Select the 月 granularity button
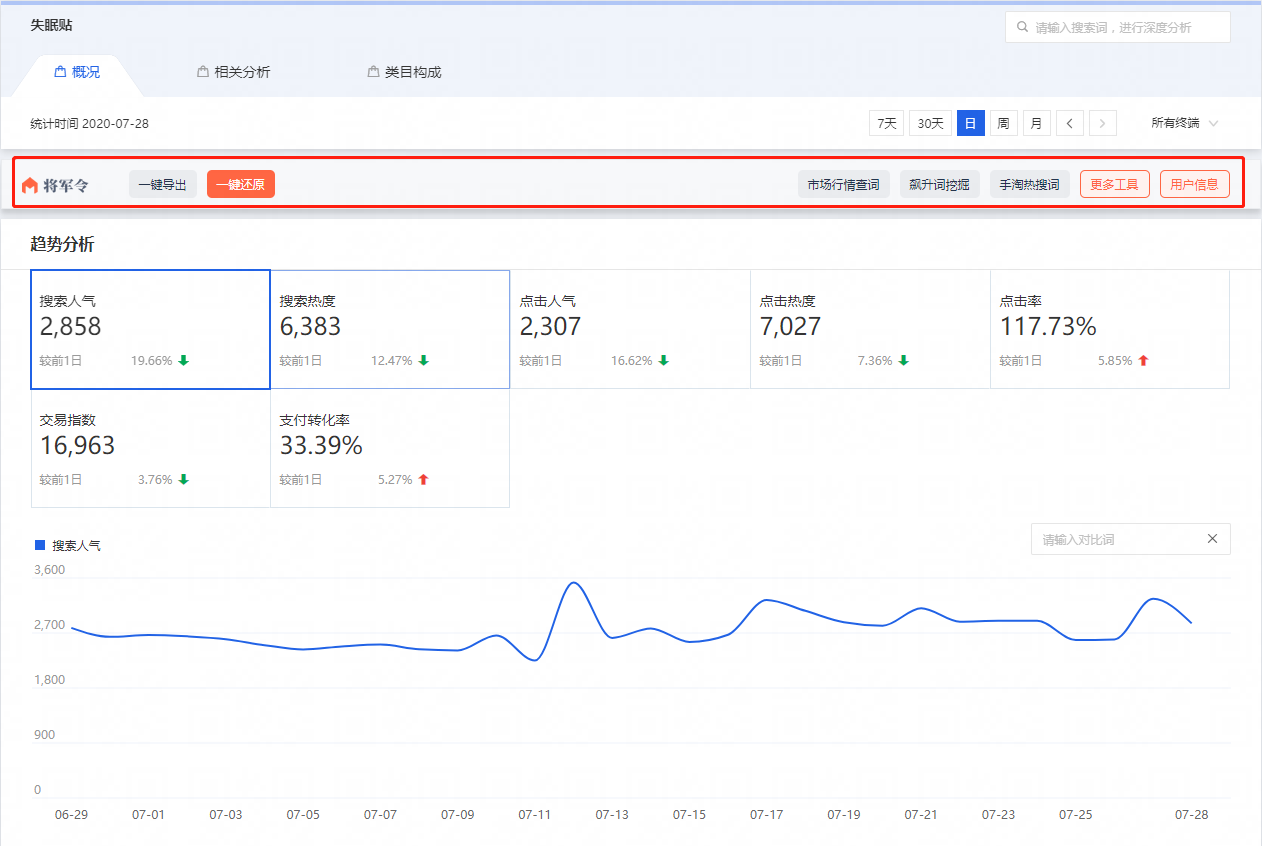 tap(1036, 123)
